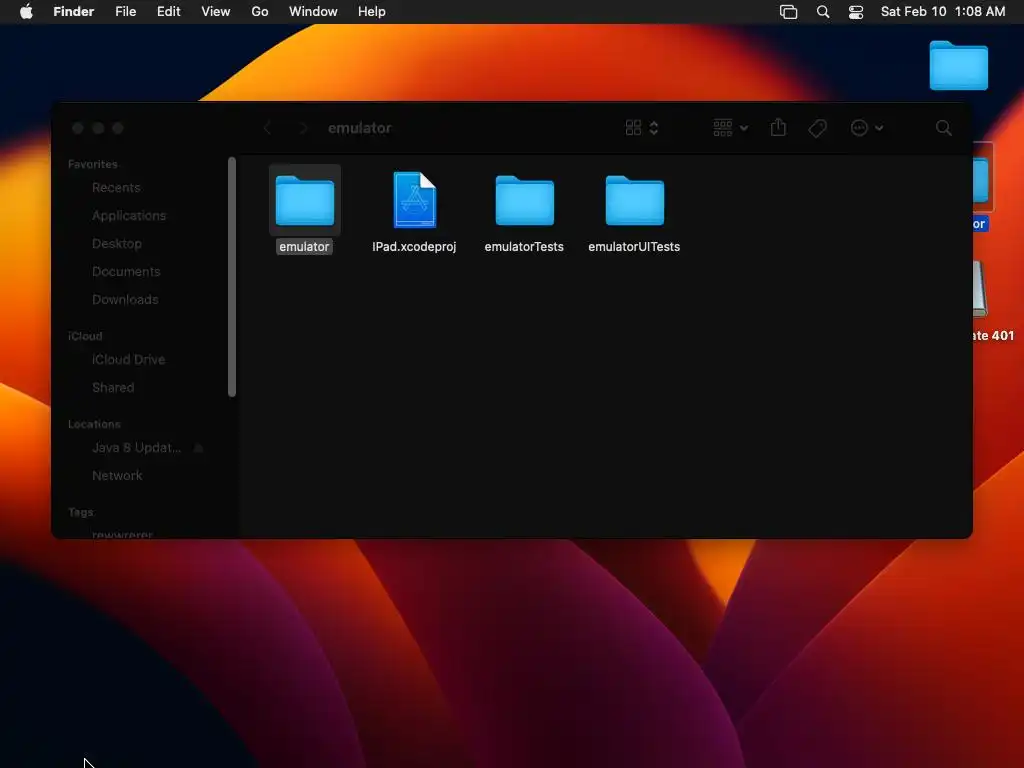
Task: Click the emulatorUITests name label
Action: (634, 247)
